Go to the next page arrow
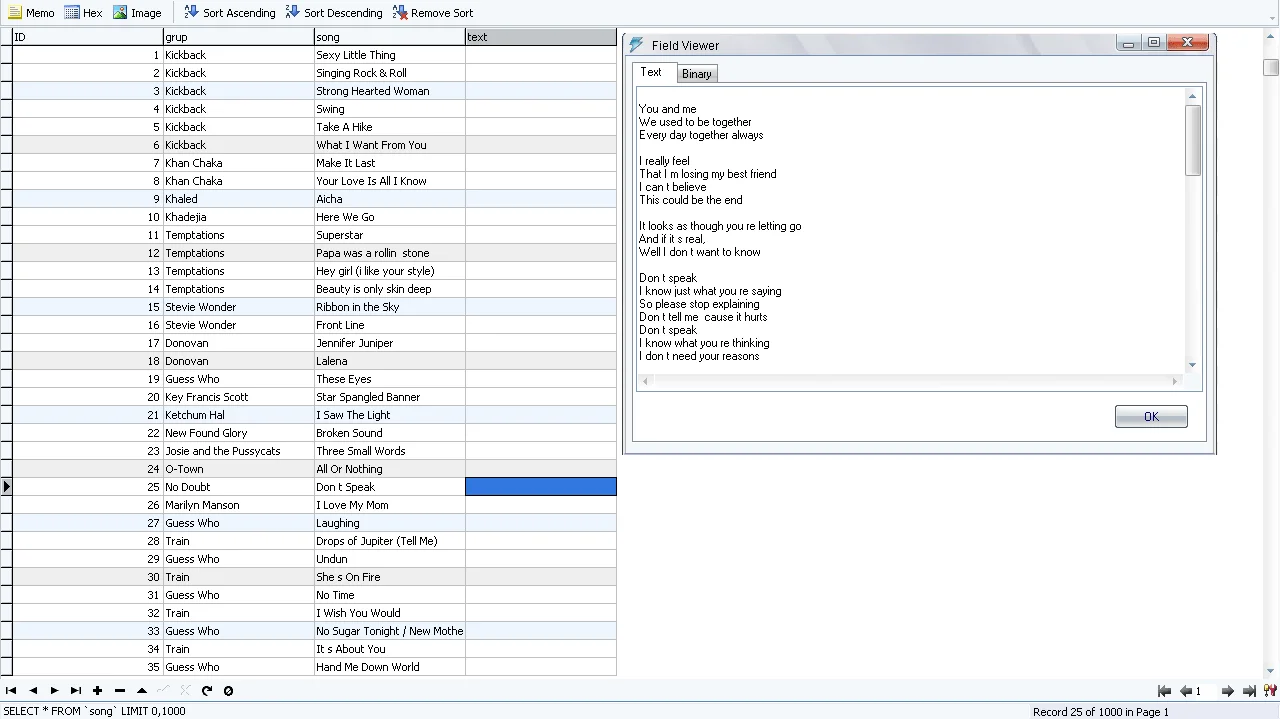This screenshot has width=1280, height=719. (x=1228, y=691)
